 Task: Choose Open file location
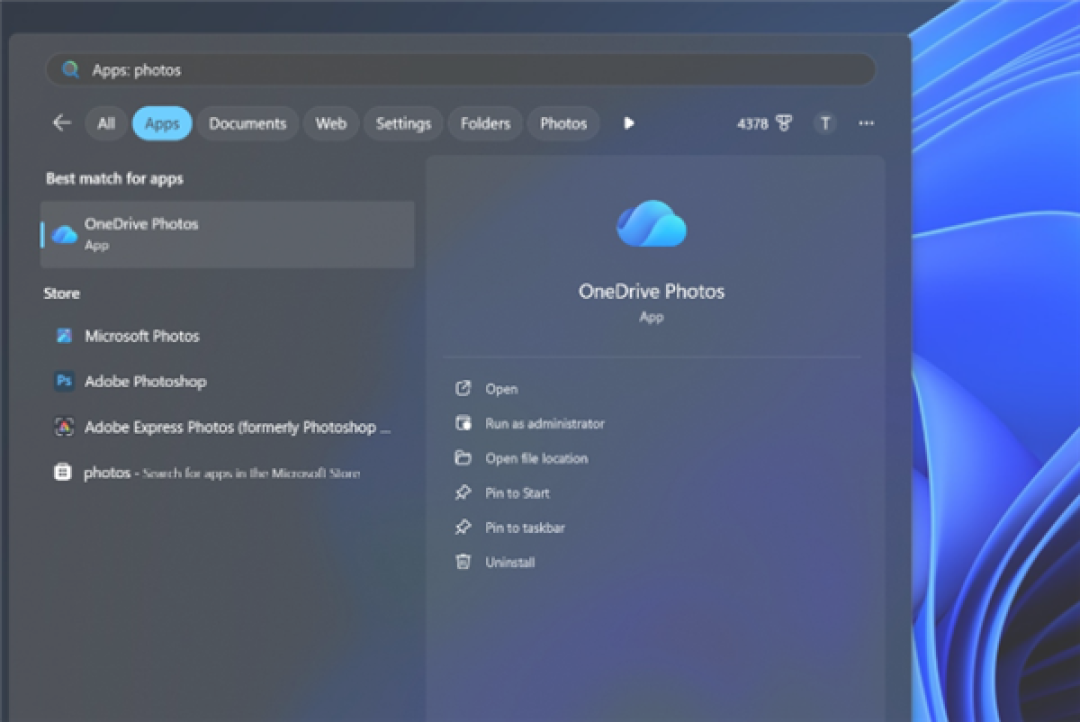(537, 458)
